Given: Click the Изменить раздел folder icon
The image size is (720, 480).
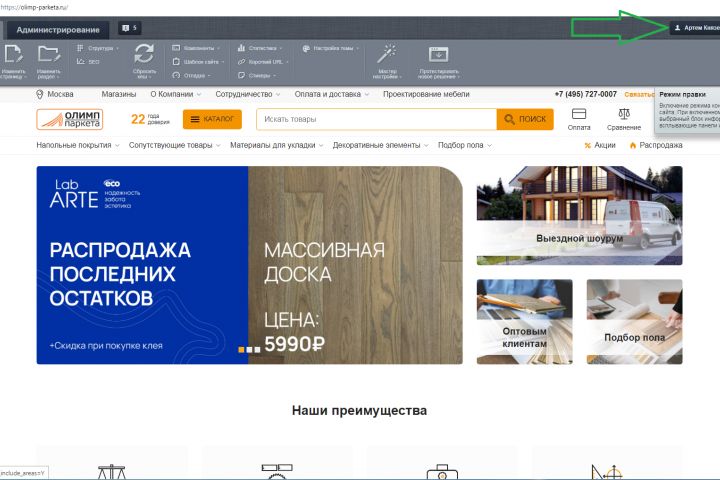Looking at the screenshot, I should tap(49, 54).
